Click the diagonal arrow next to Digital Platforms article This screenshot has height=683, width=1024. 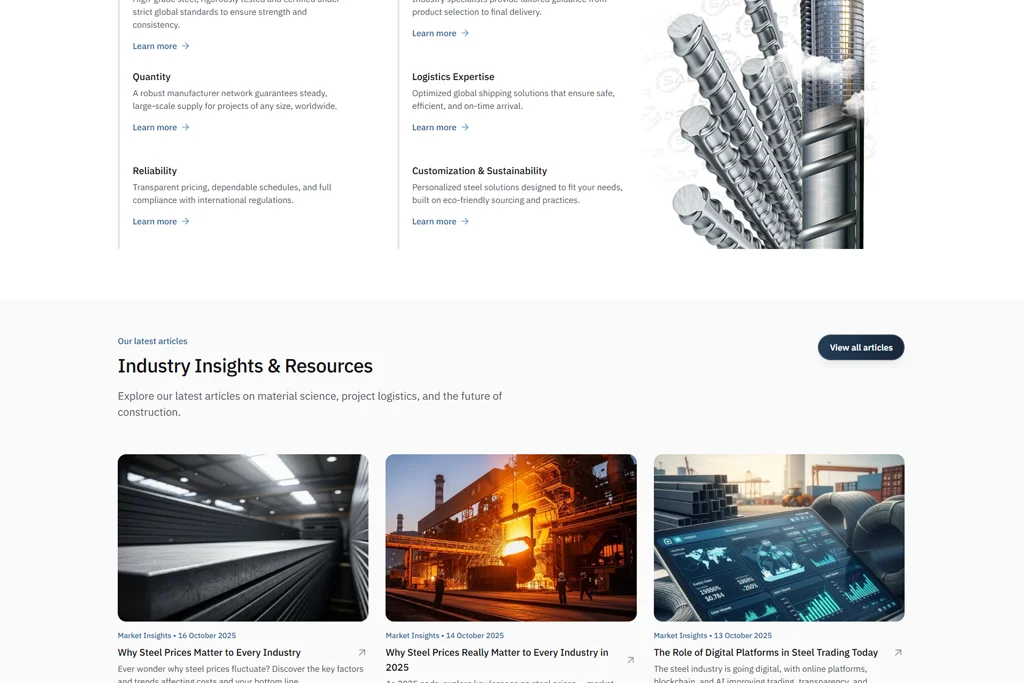[898, 652]
